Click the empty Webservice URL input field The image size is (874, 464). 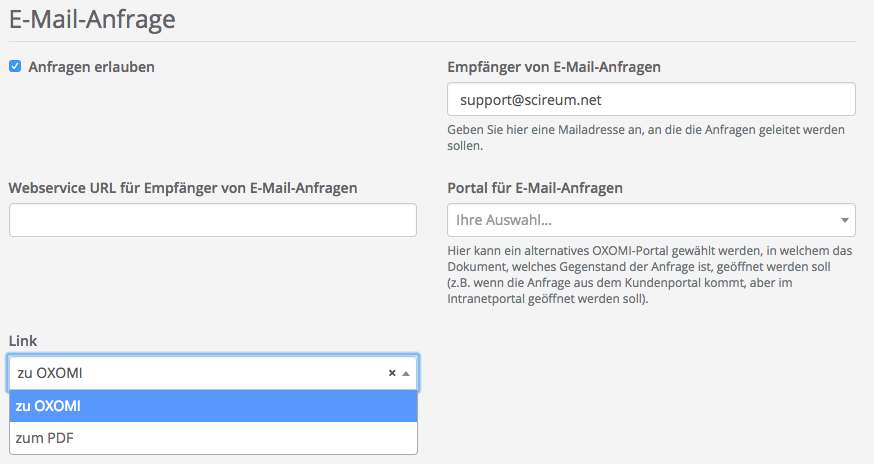pos(212,220)
